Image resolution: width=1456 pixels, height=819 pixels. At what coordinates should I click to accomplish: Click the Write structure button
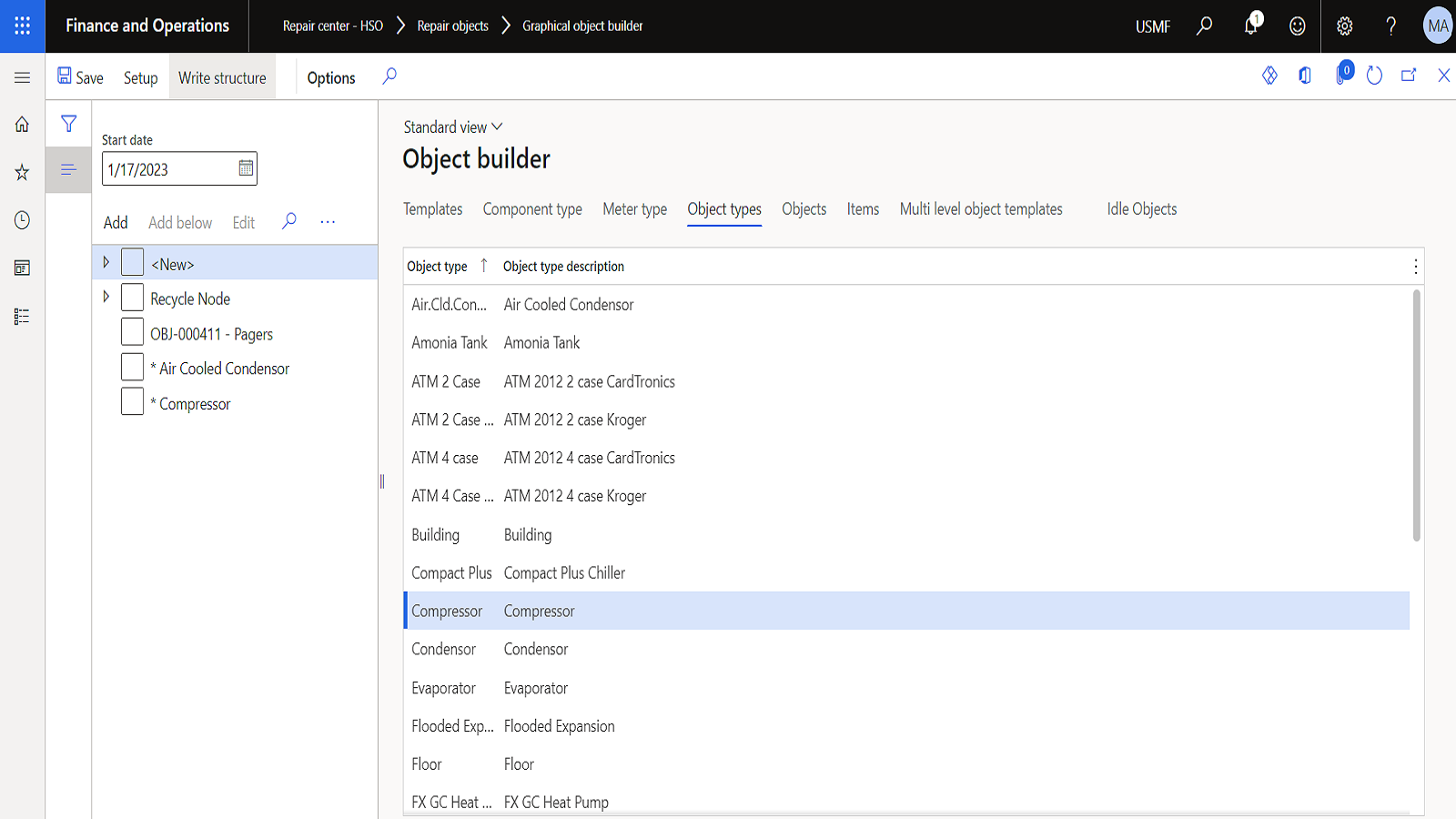click(222, 77)
